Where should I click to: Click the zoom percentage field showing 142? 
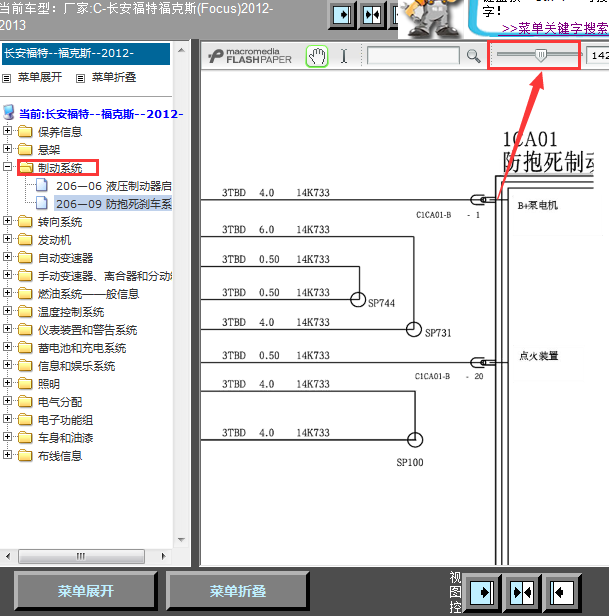coord(598,55)
